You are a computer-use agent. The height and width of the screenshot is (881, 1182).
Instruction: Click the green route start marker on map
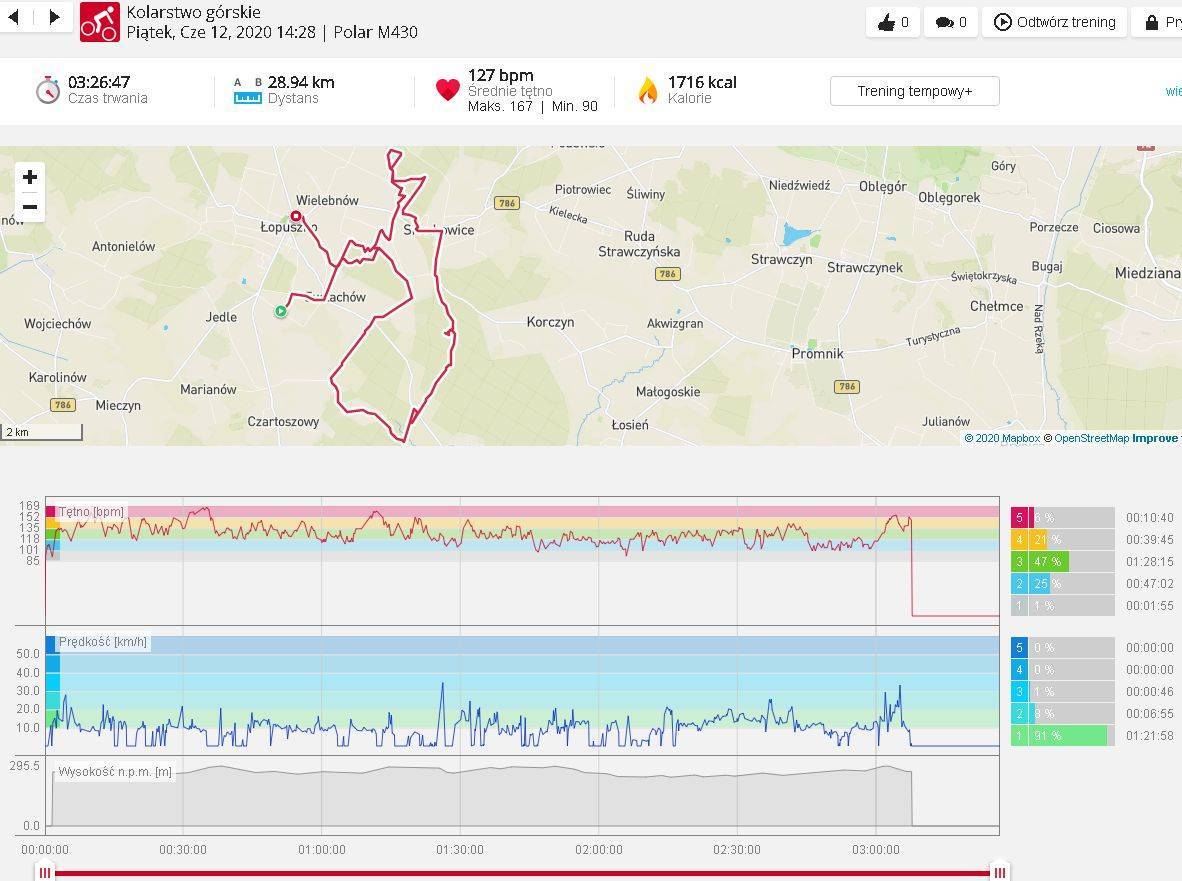coord(281,311)
